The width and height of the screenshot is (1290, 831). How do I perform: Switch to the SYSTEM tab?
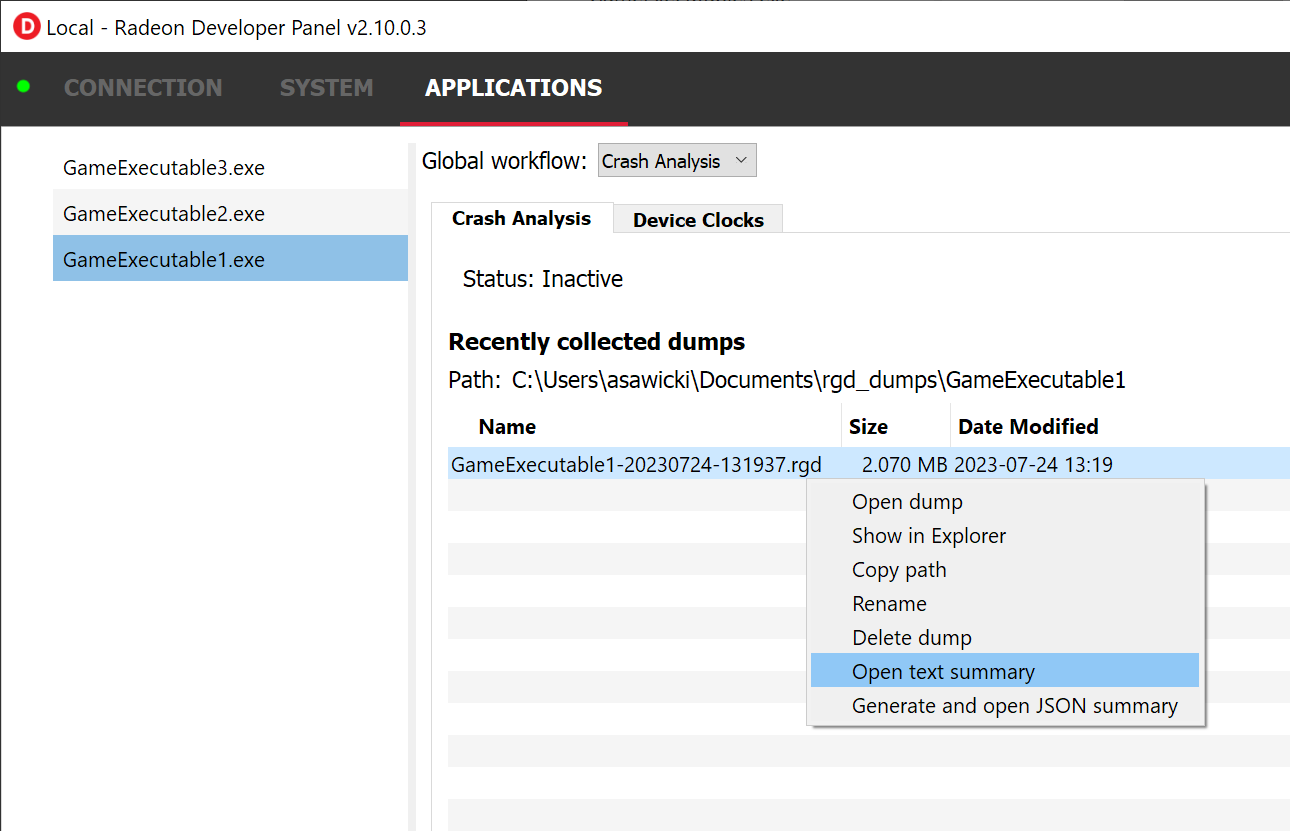pyautogui.click(x=326, y=88)
